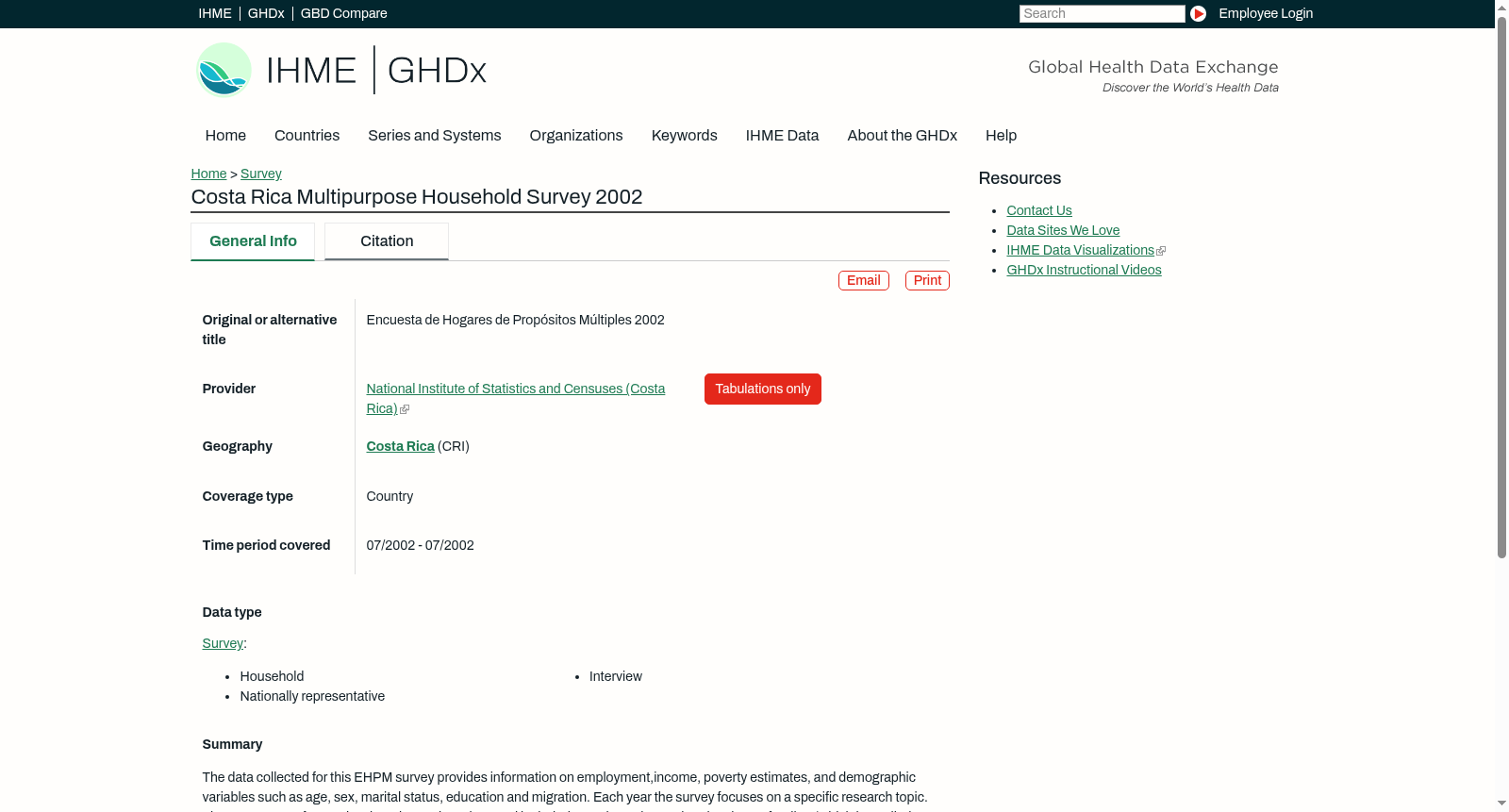Click Home breadcrumb link
1509x812 pixels.
[x=208, y=174]
